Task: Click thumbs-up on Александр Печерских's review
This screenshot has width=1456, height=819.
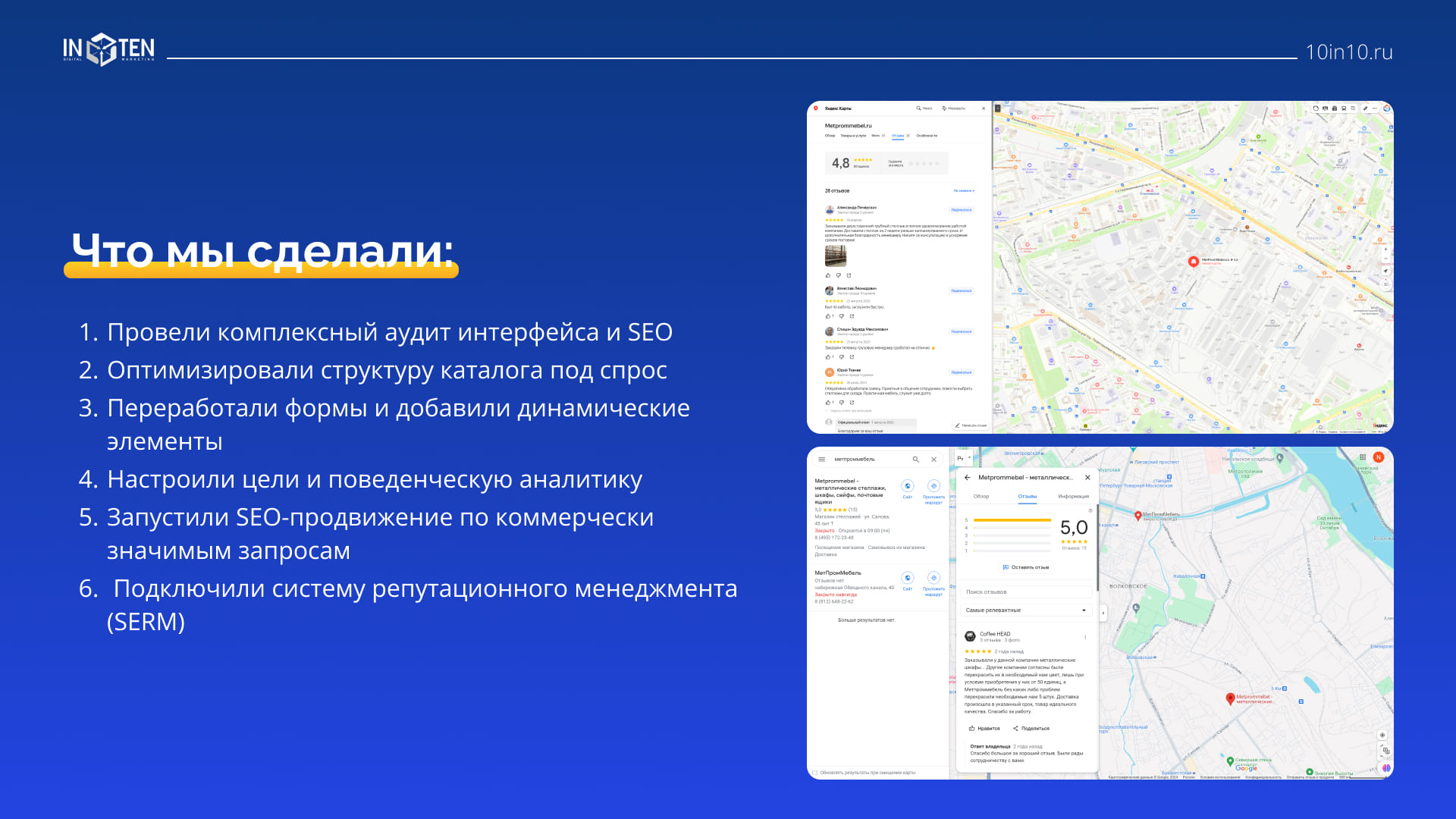Action: click(828, 275)
